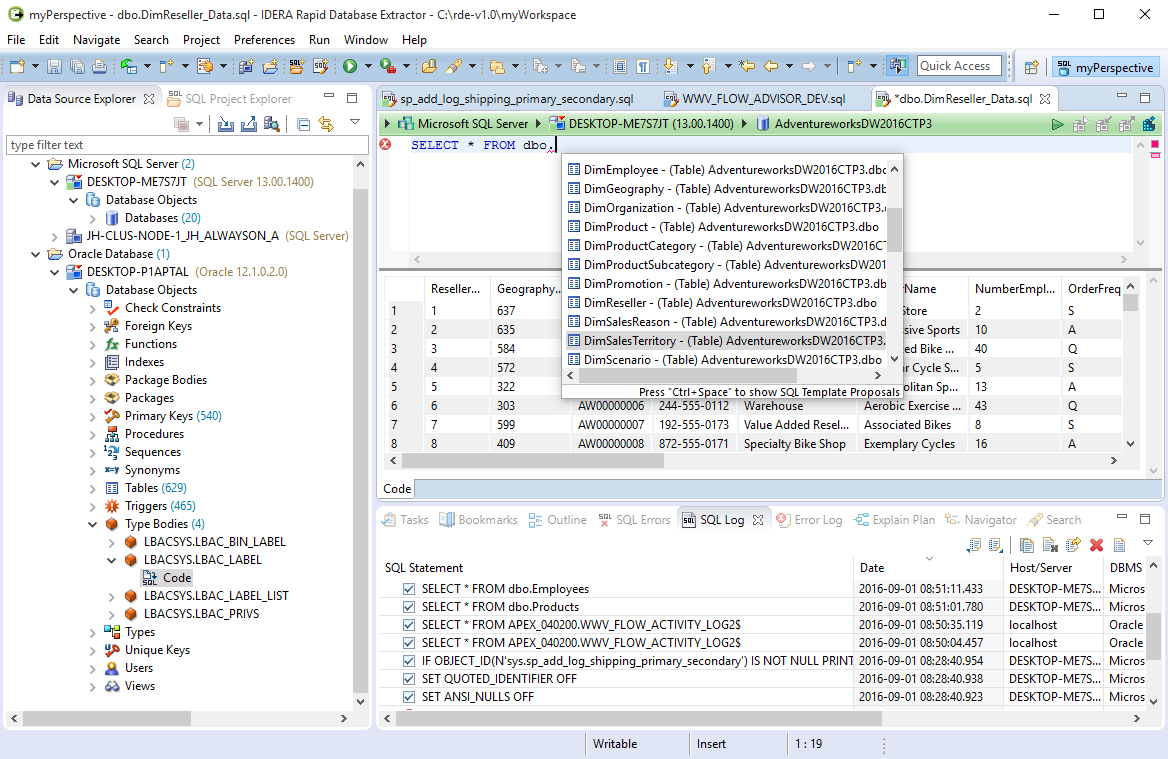Click the Collapse All icon in Data Source Explorer

click(x=303, y=124)
